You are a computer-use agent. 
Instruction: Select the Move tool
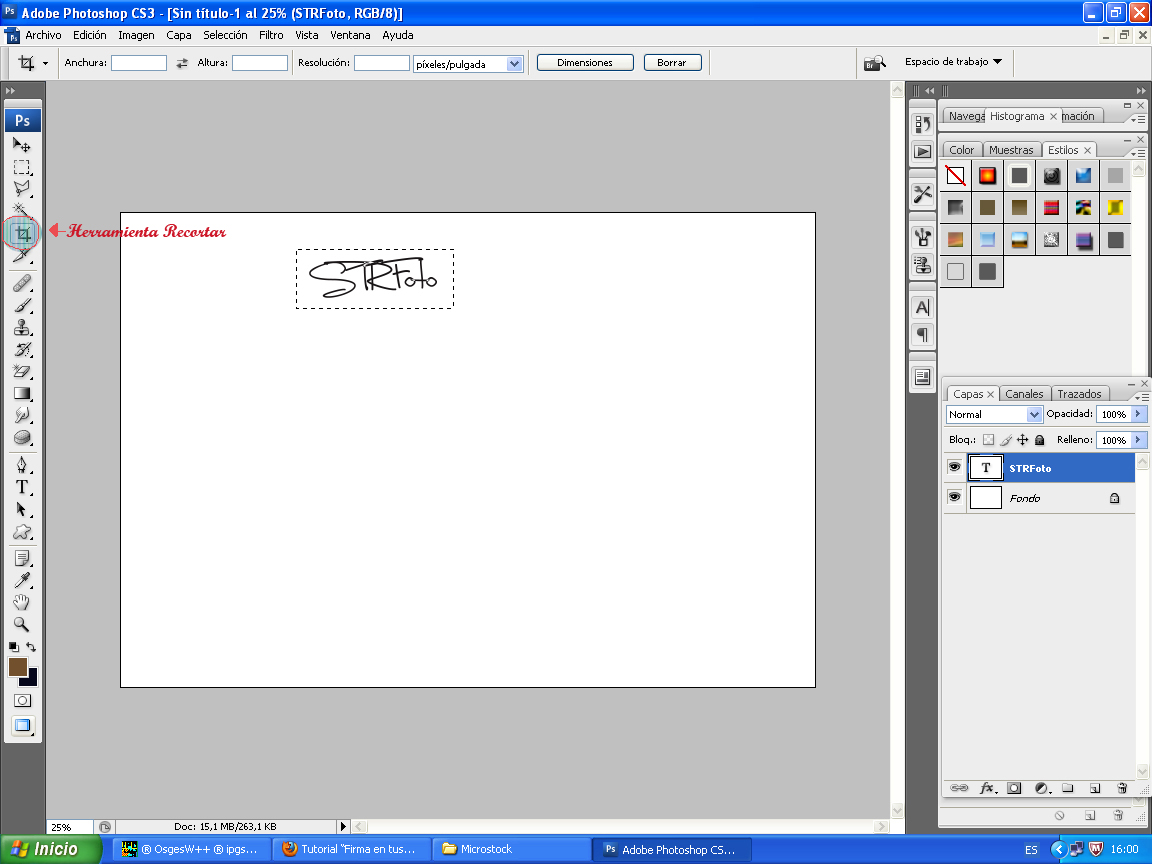coord(22,145)
